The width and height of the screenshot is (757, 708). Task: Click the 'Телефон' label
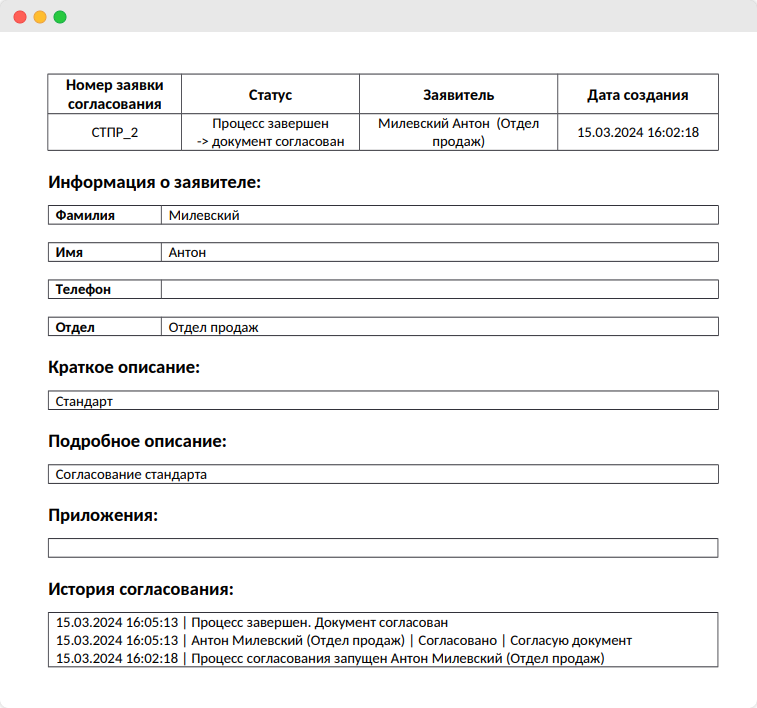(105, 289)
